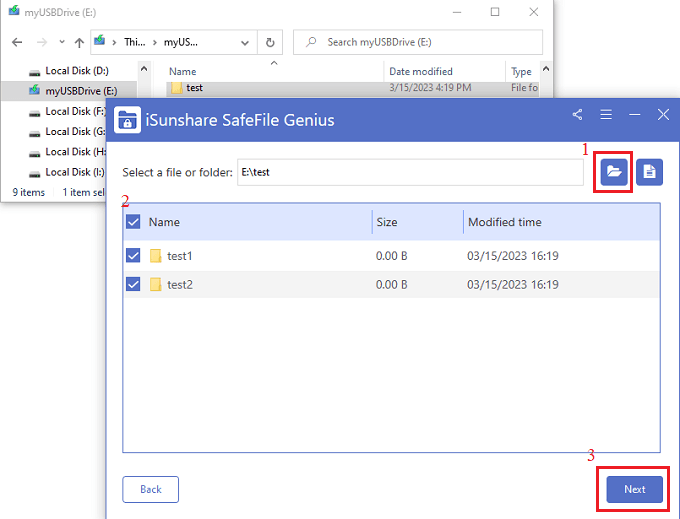
Task: Select Local Disk (H:) in navigation pane
Action: tap(75, 152)
